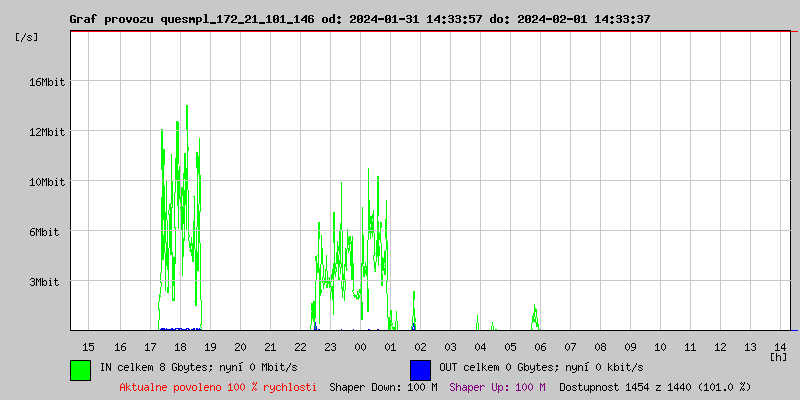Click the hour 14 marker on x-axis
800x400 pixels.
[x=781, y=346]
